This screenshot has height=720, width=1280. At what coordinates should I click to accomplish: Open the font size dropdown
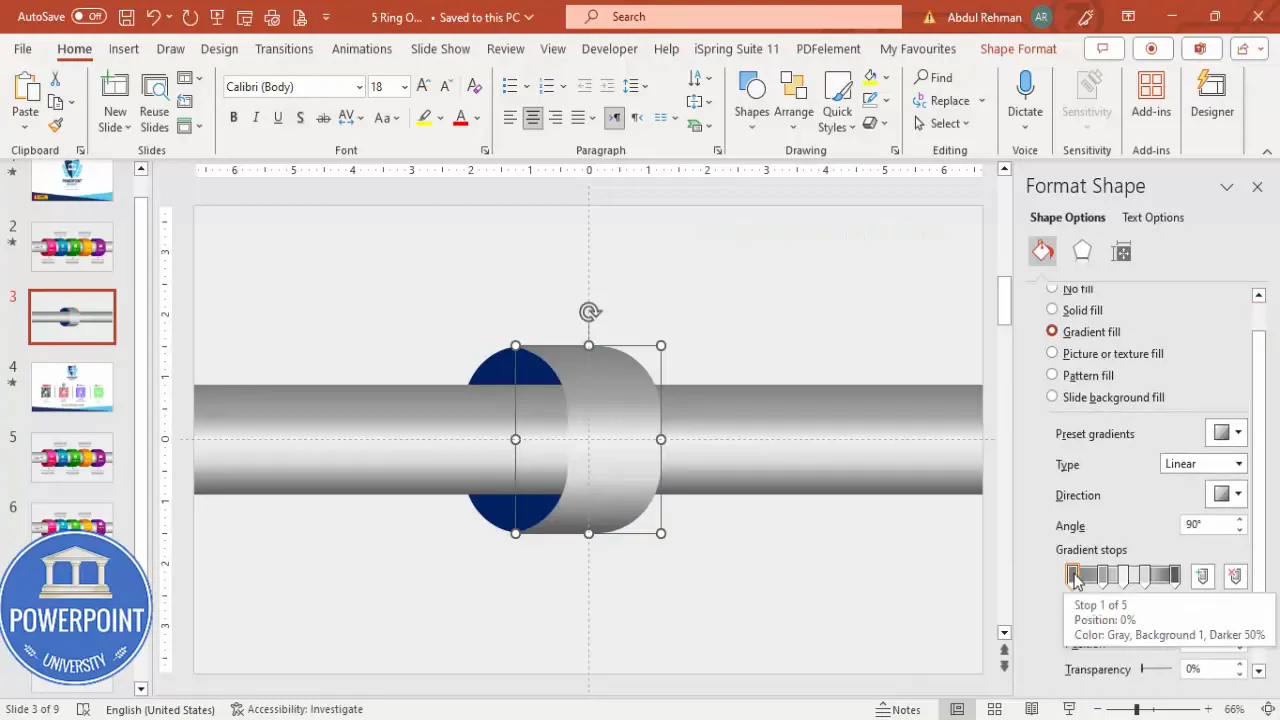(404, 87)
